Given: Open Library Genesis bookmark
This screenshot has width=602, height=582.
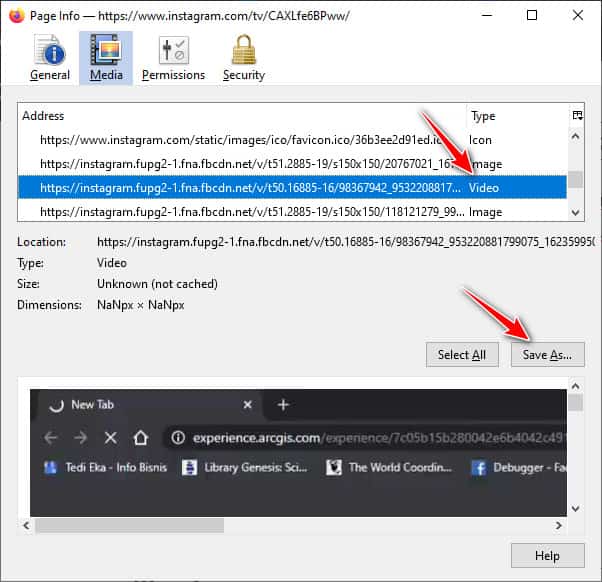Looking at the screenshot, I should click(x=245, y=467).
